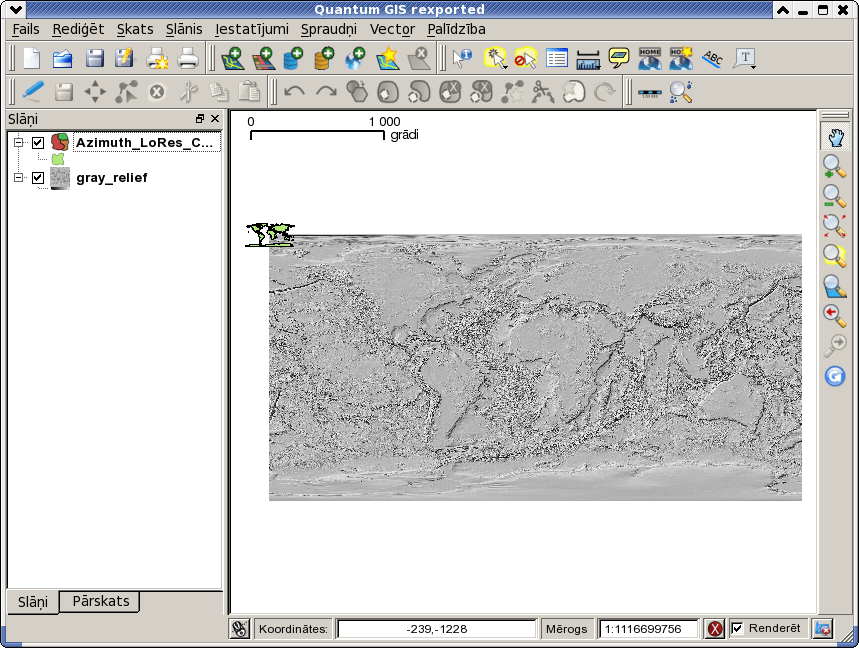The height and width of the screenshot is (648, 859).
Task: Toggle the Renderēt checkbox
Action: (x=737, y=628)
